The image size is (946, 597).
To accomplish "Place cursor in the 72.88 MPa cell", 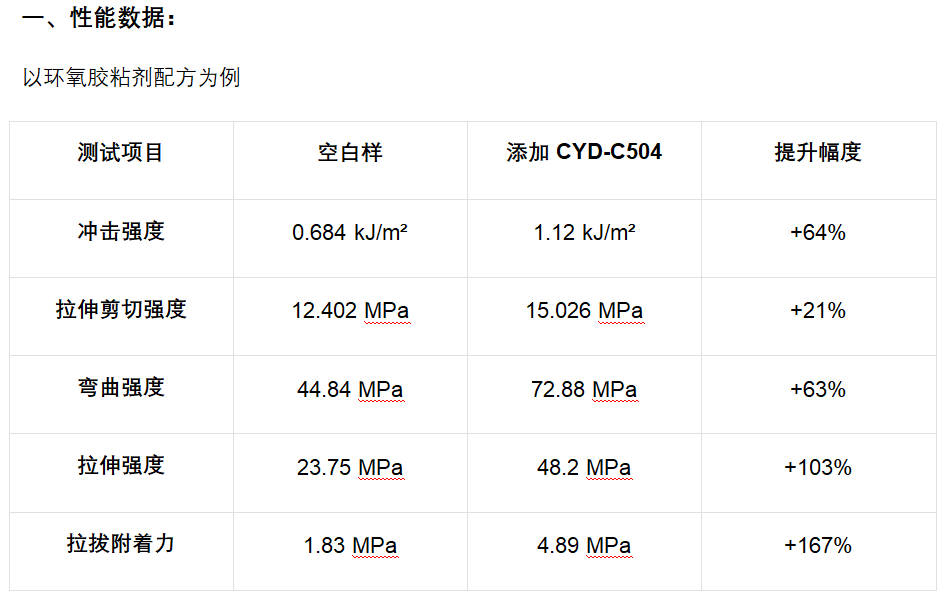I will (584, 389).
